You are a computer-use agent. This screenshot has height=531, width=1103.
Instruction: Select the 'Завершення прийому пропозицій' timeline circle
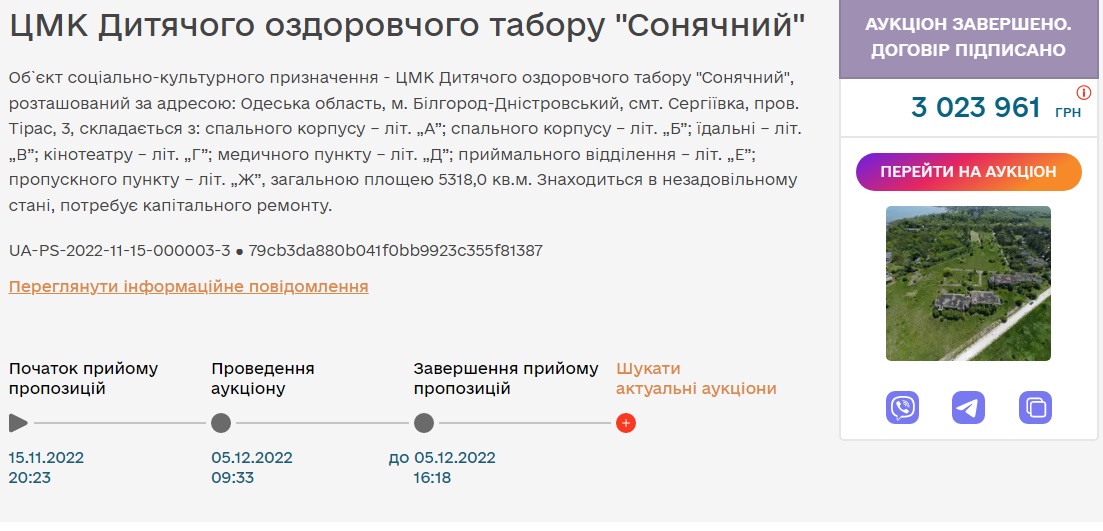424,423
